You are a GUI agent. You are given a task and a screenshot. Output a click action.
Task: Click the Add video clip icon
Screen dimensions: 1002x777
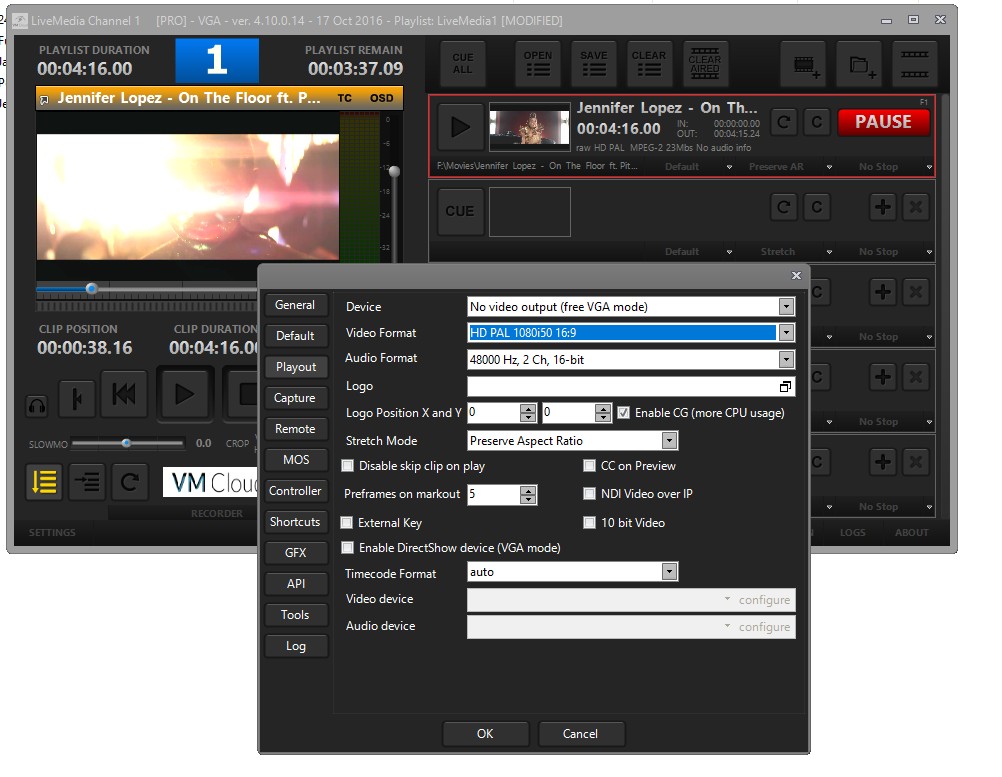[803, 65]
